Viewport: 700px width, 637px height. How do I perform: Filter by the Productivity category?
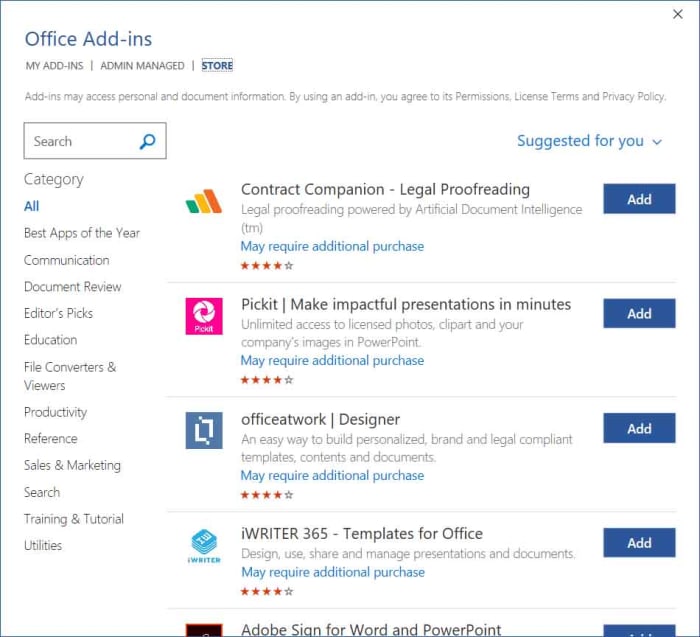55,412
